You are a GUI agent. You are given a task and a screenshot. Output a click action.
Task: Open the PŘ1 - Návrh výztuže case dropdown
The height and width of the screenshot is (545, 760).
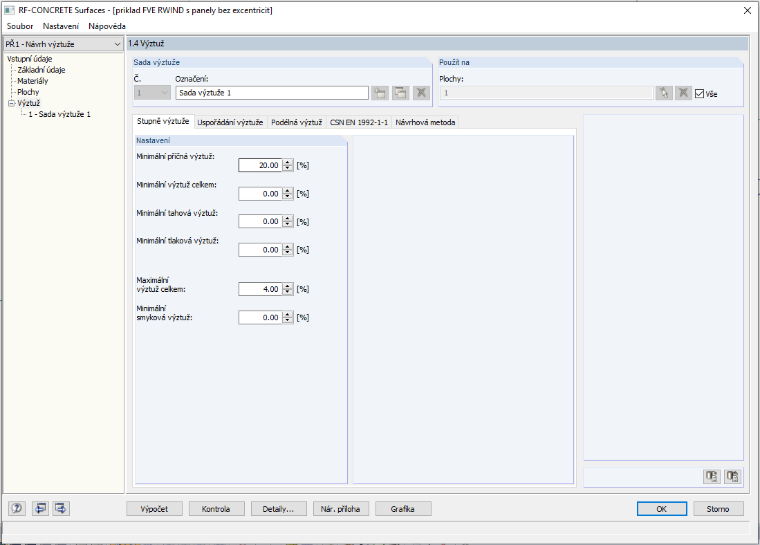[x=117, y=44]
